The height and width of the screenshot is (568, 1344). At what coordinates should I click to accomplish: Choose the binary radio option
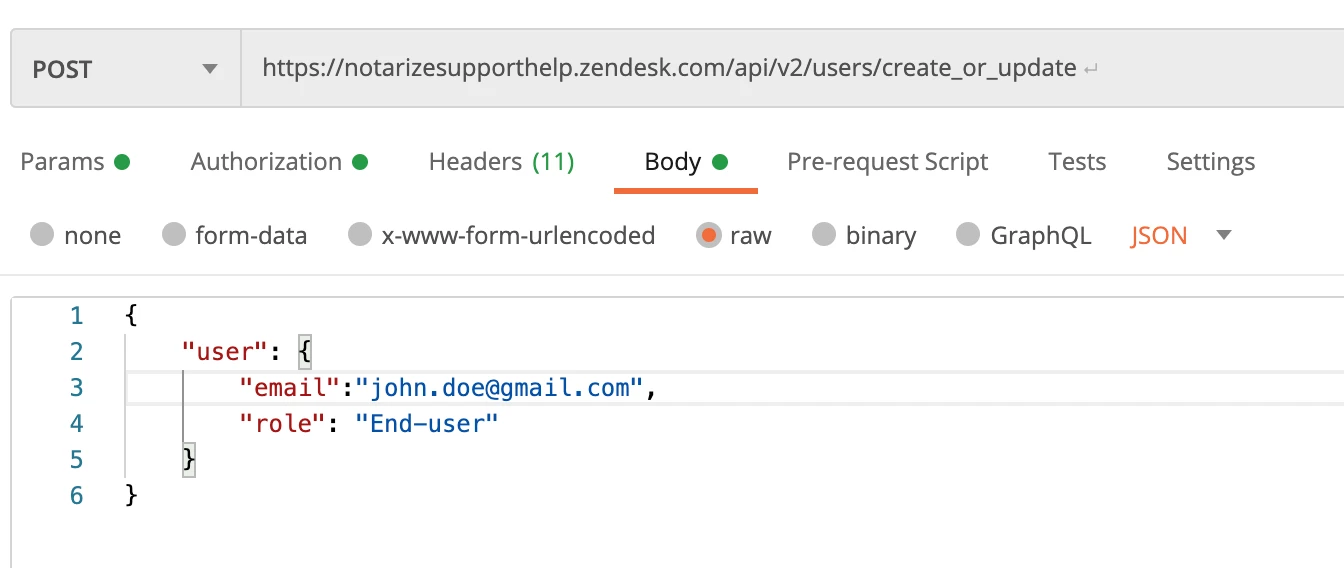click(824, 235)
